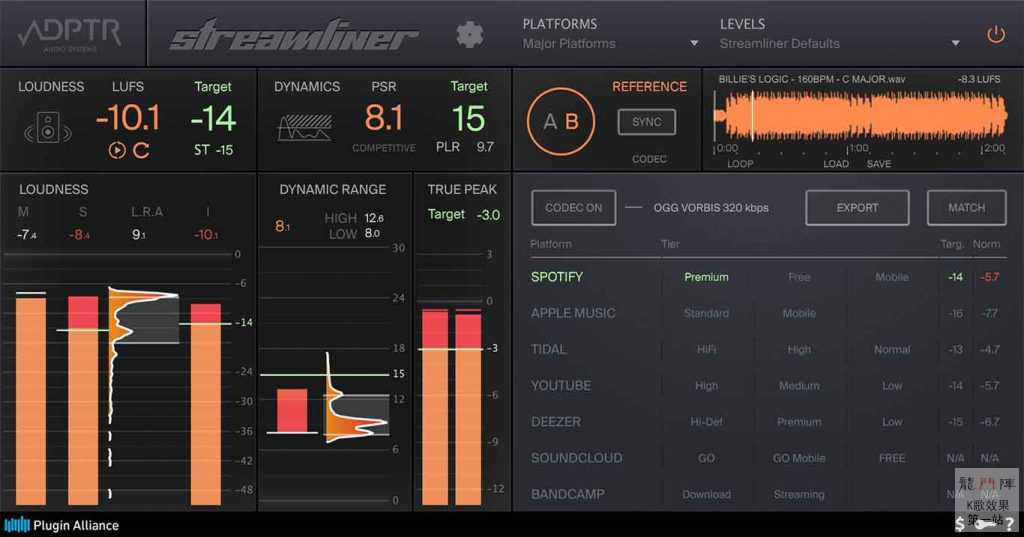Click the -14 loudness target line

click(x=204, y=323)
